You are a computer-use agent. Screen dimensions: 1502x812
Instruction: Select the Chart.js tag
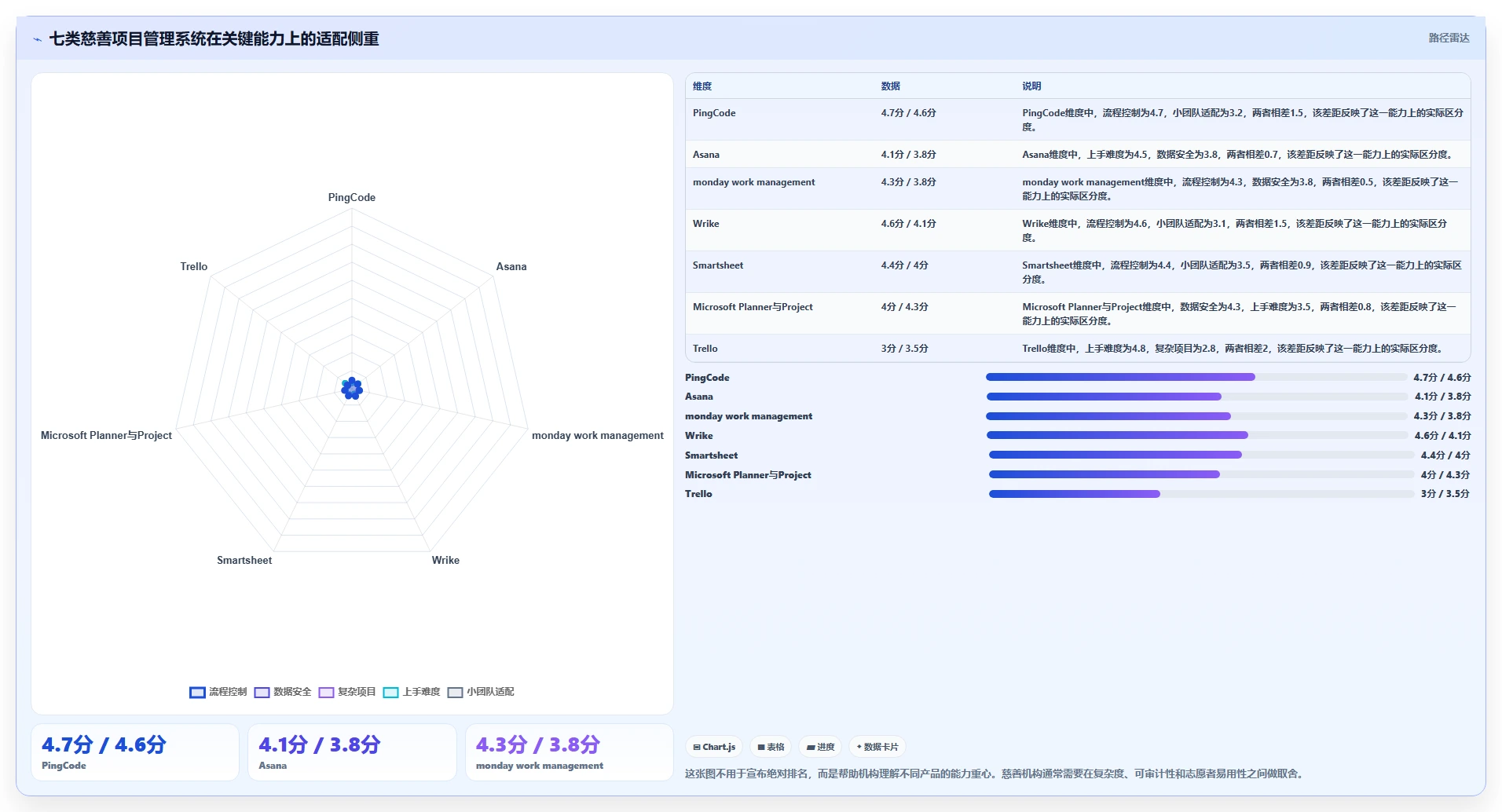714,747
